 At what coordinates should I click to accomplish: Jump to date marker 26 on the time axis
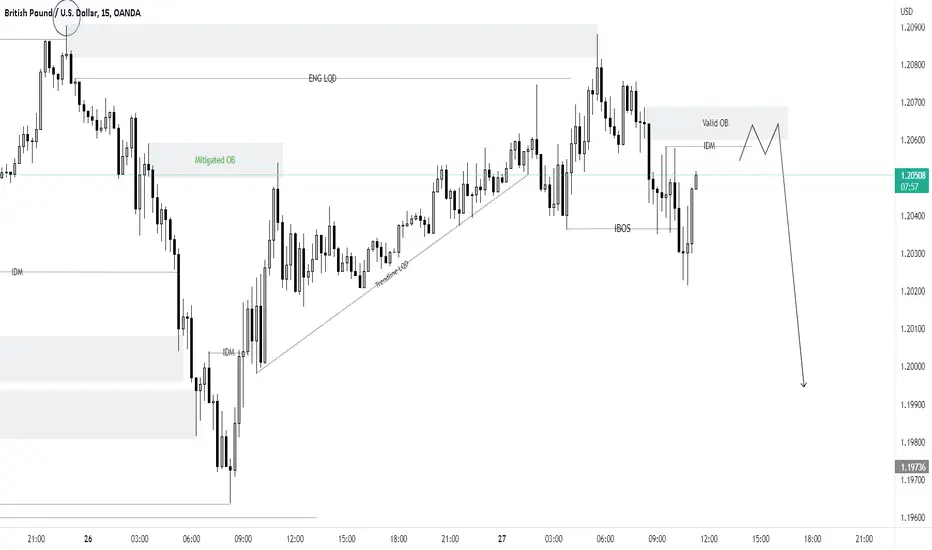tap(88, 539)
